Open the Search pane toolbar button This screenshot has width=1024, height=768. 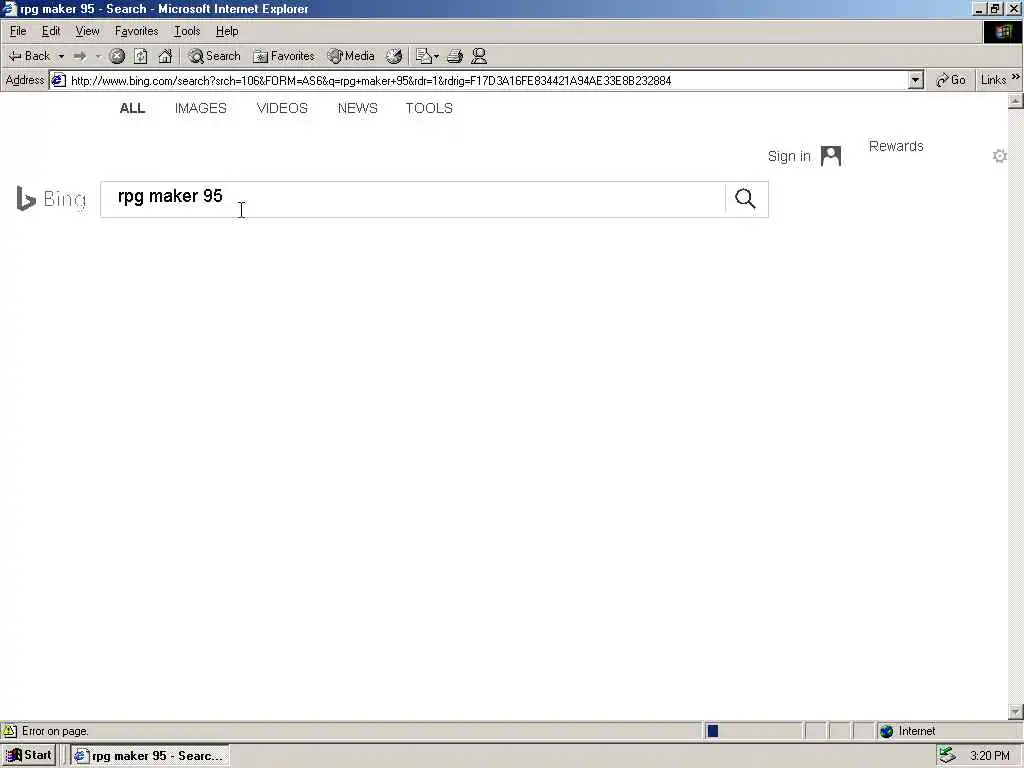(x=214, y=56)
